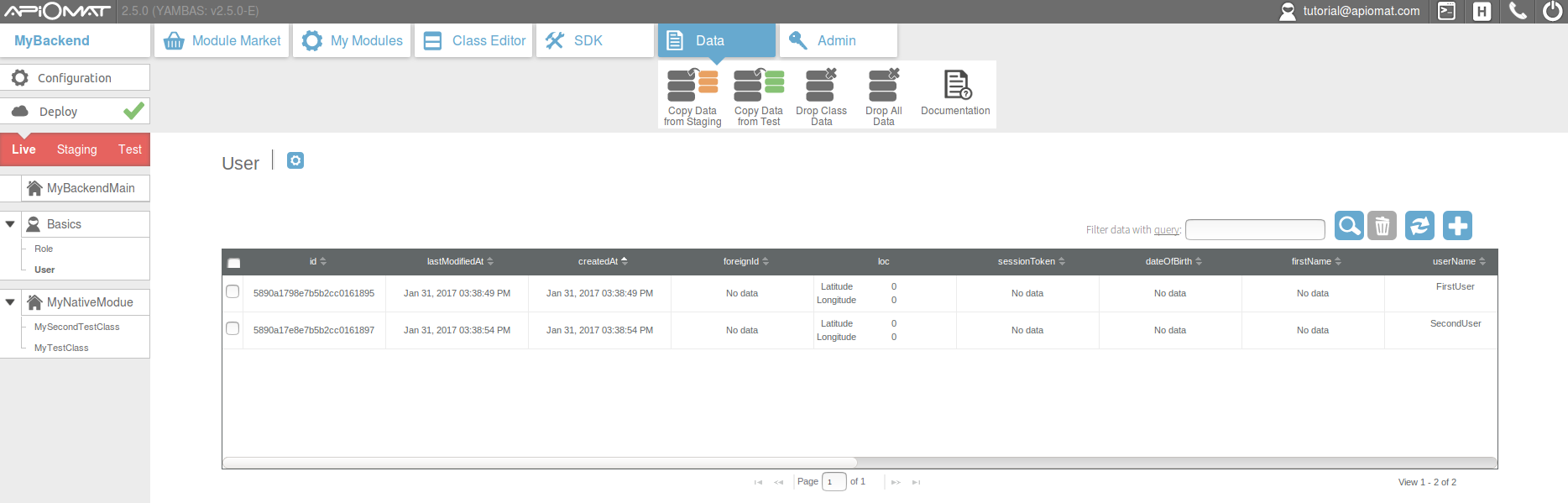Sort by firstName column
This screenshot has height=503, width=1568.
click(x=1316, y=261)
